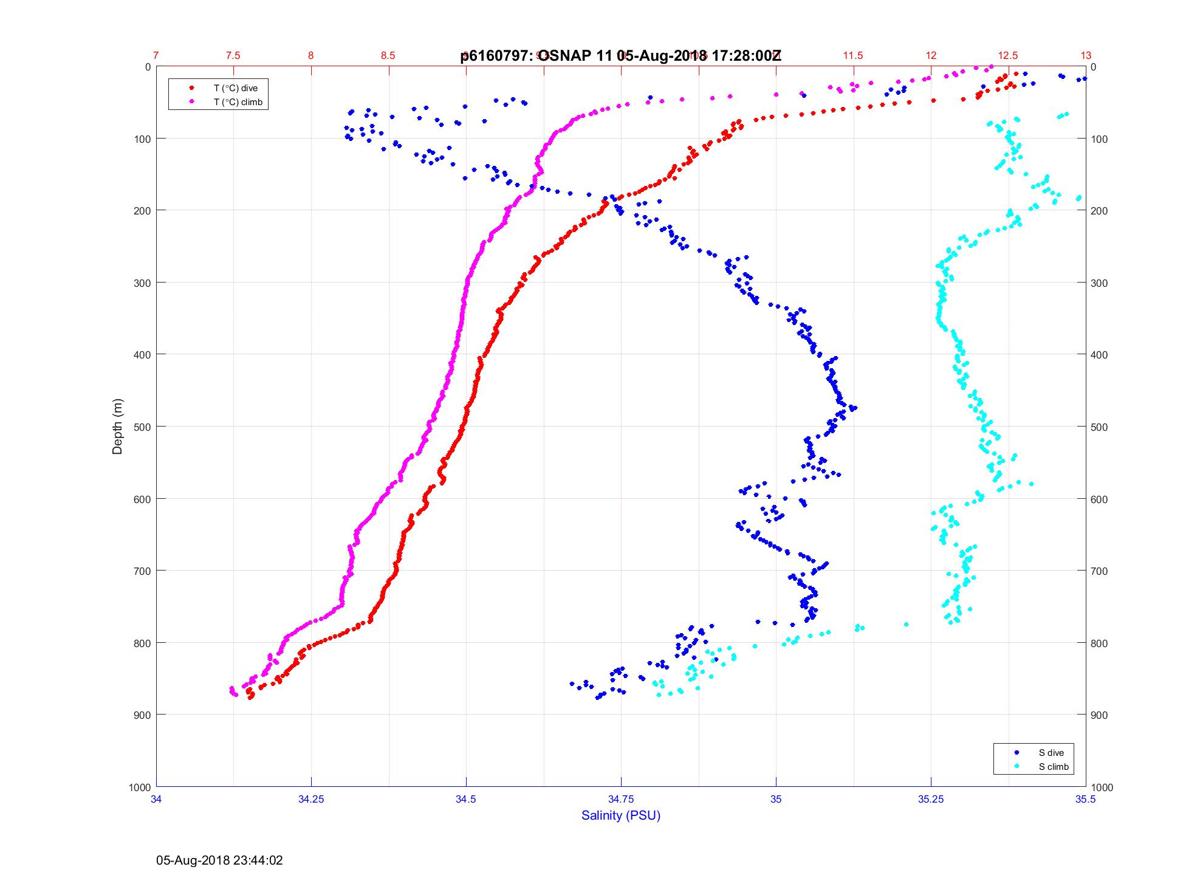This screenshot has height=885, width=1200.
Task: Click depth tick 900 on left axis
Action: (141, 715)
